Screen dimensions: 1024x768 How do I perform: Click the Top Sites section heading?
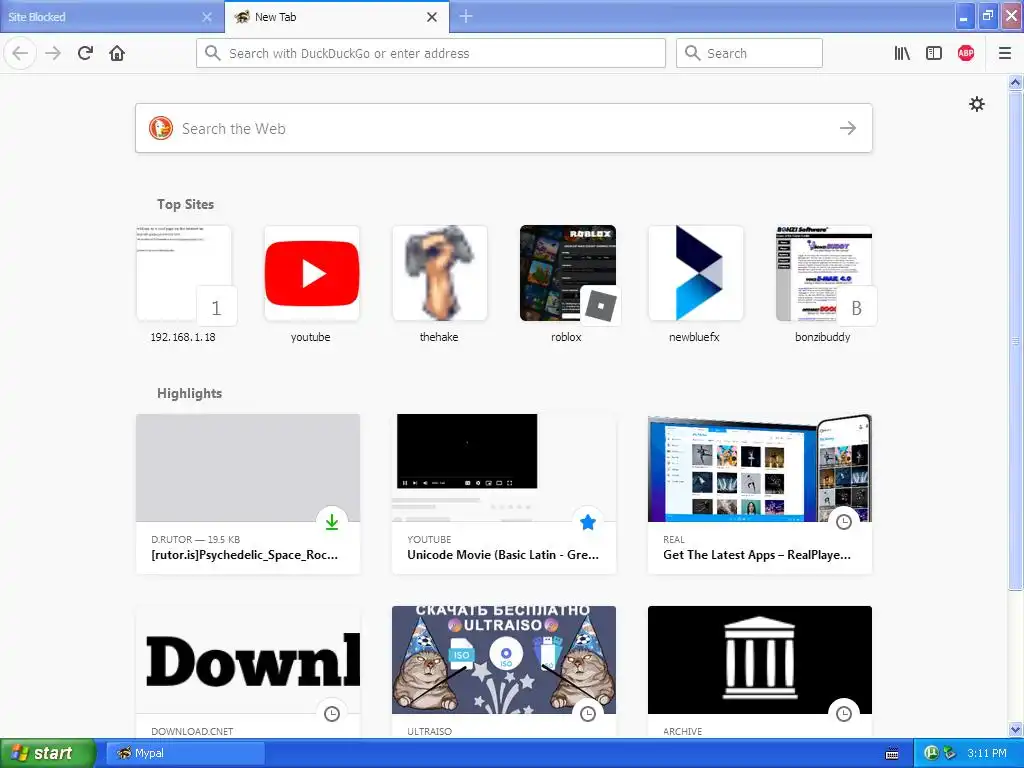185,204
